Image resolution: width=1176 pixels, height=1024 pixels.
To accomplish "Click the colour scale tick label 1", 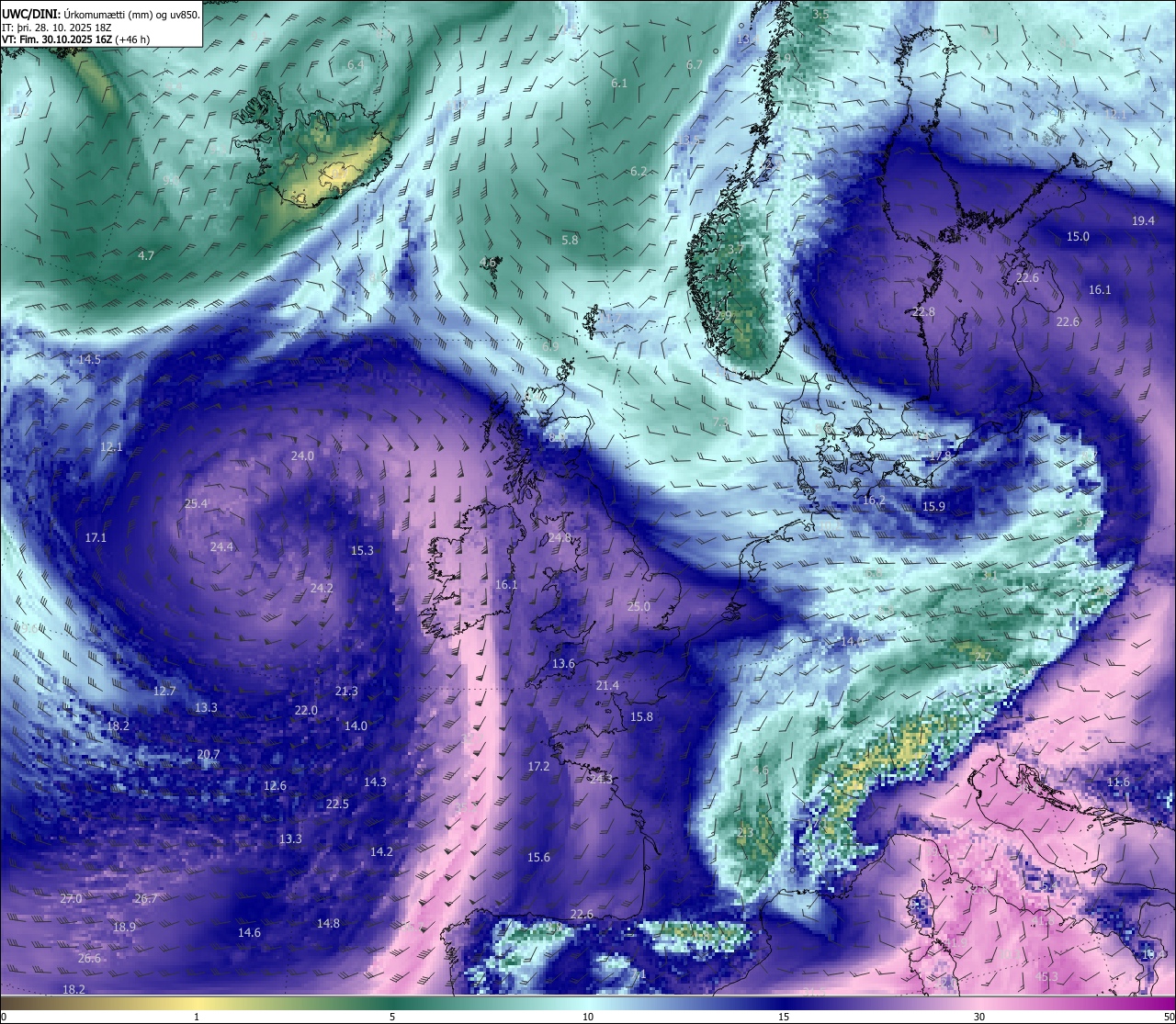I will (x=197, y=1017).
